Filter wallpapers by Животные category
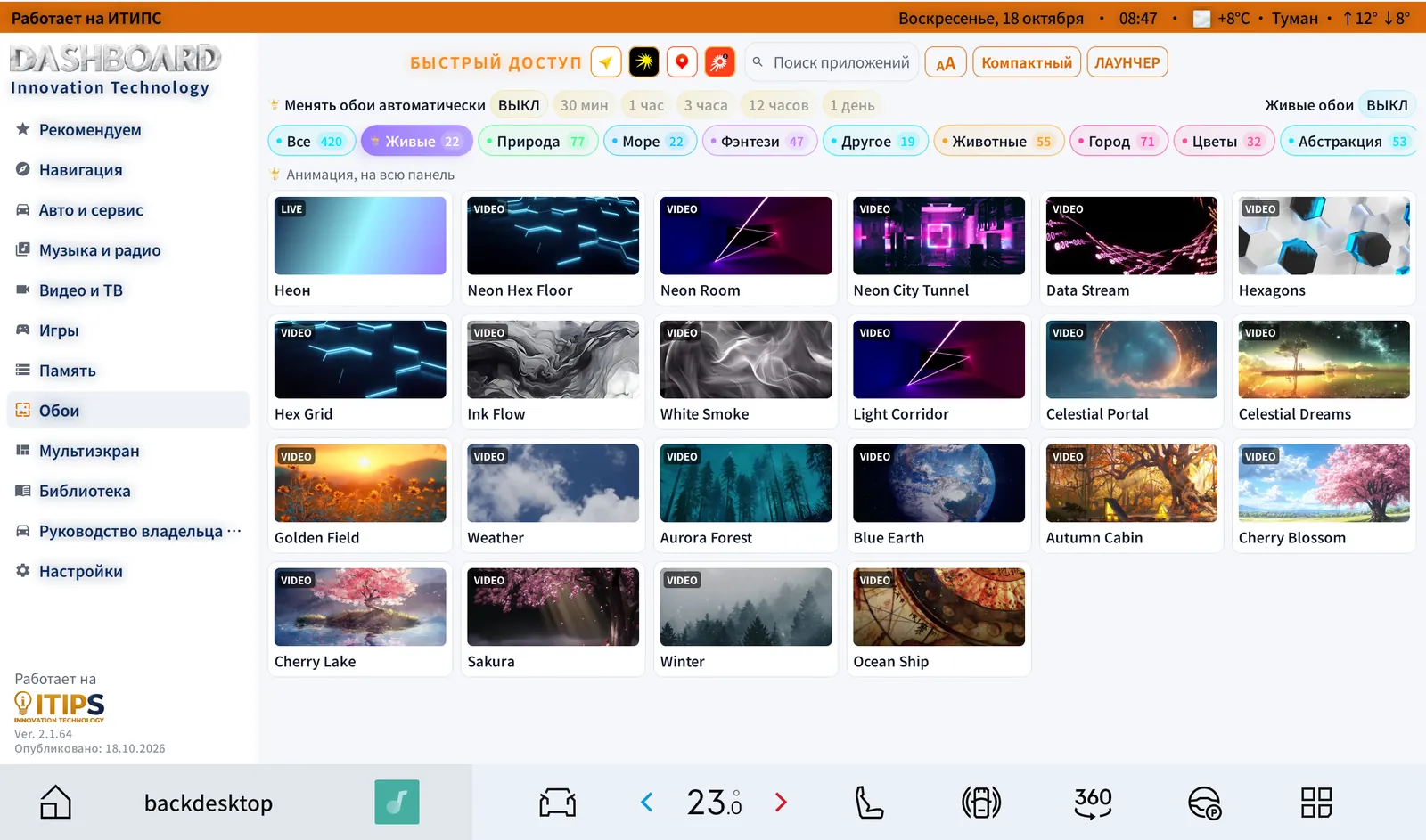 click(x=999, y=141)
